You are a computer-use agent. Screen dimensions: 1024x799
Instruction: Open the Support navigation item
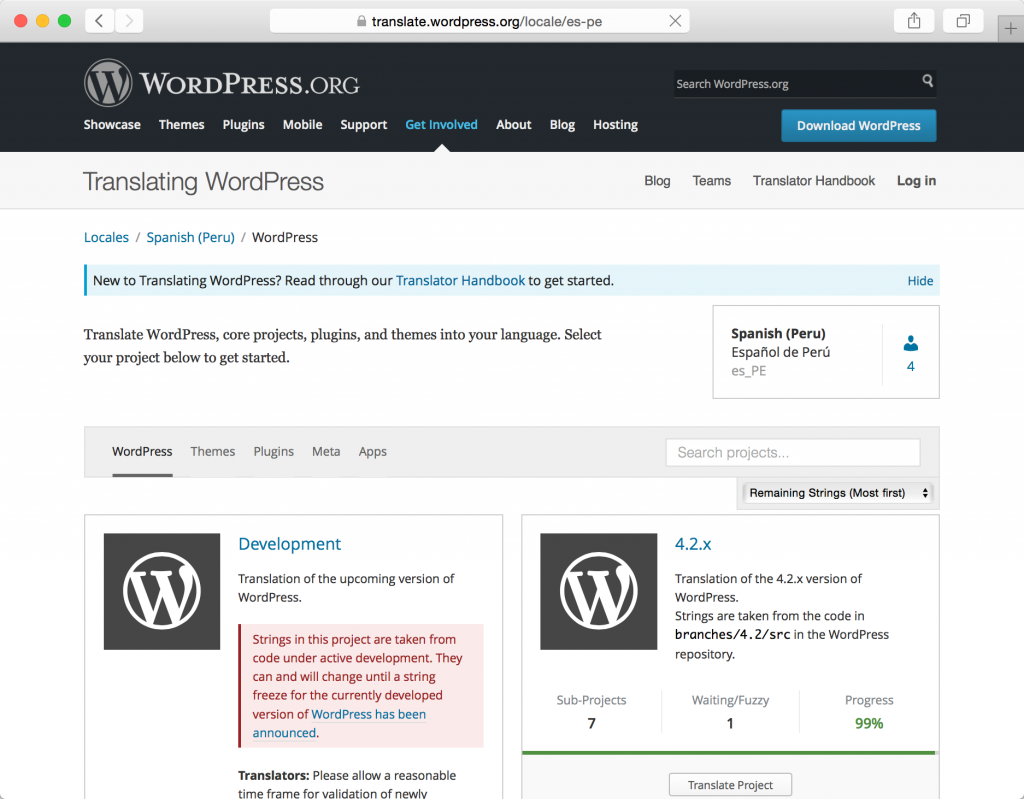click(x=364, y=124)
